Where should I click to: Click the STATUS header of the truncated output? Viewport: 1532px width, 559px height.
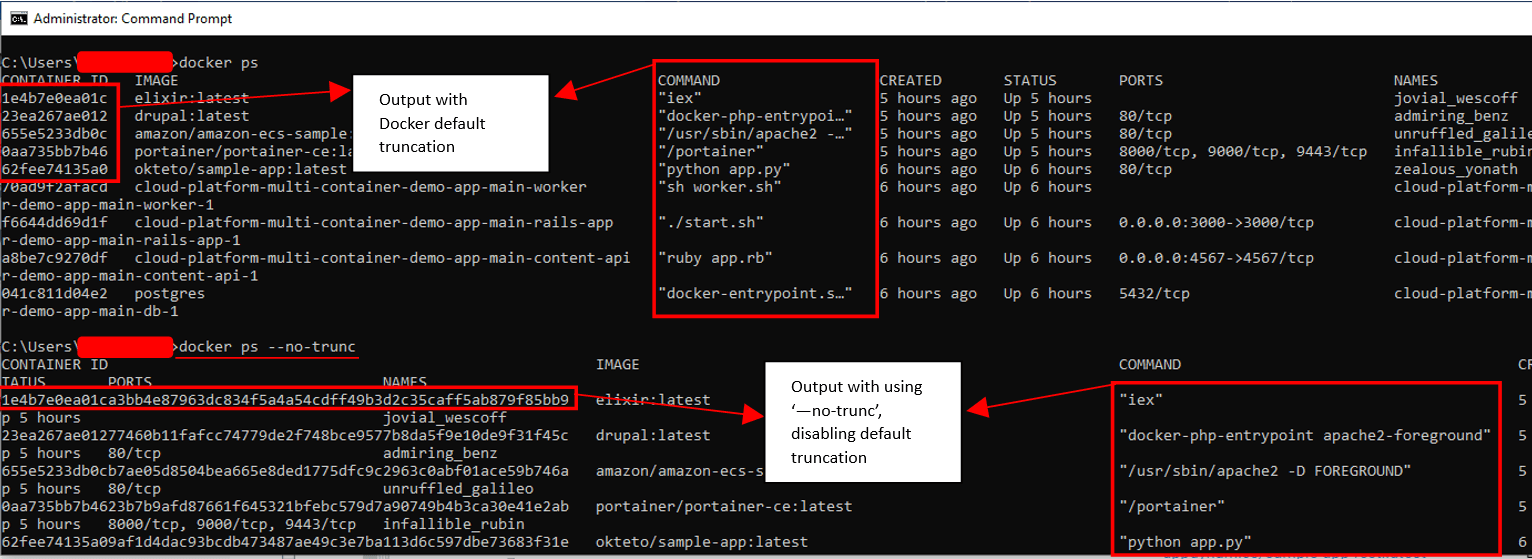pos(1030,80)
